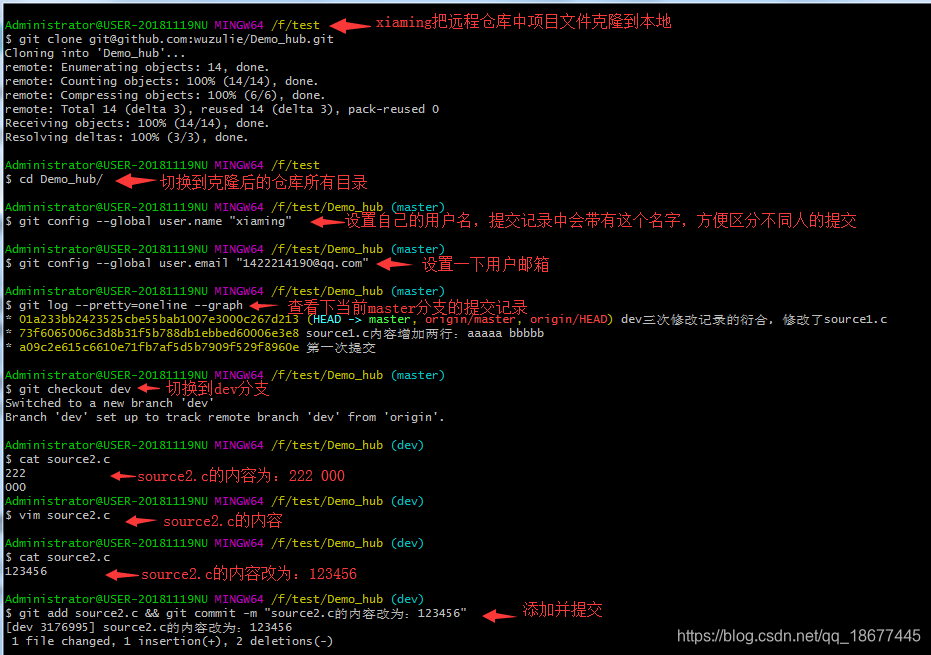931x655 pixels.
Task: Select the git config user.email command
Action: point(187,263)
